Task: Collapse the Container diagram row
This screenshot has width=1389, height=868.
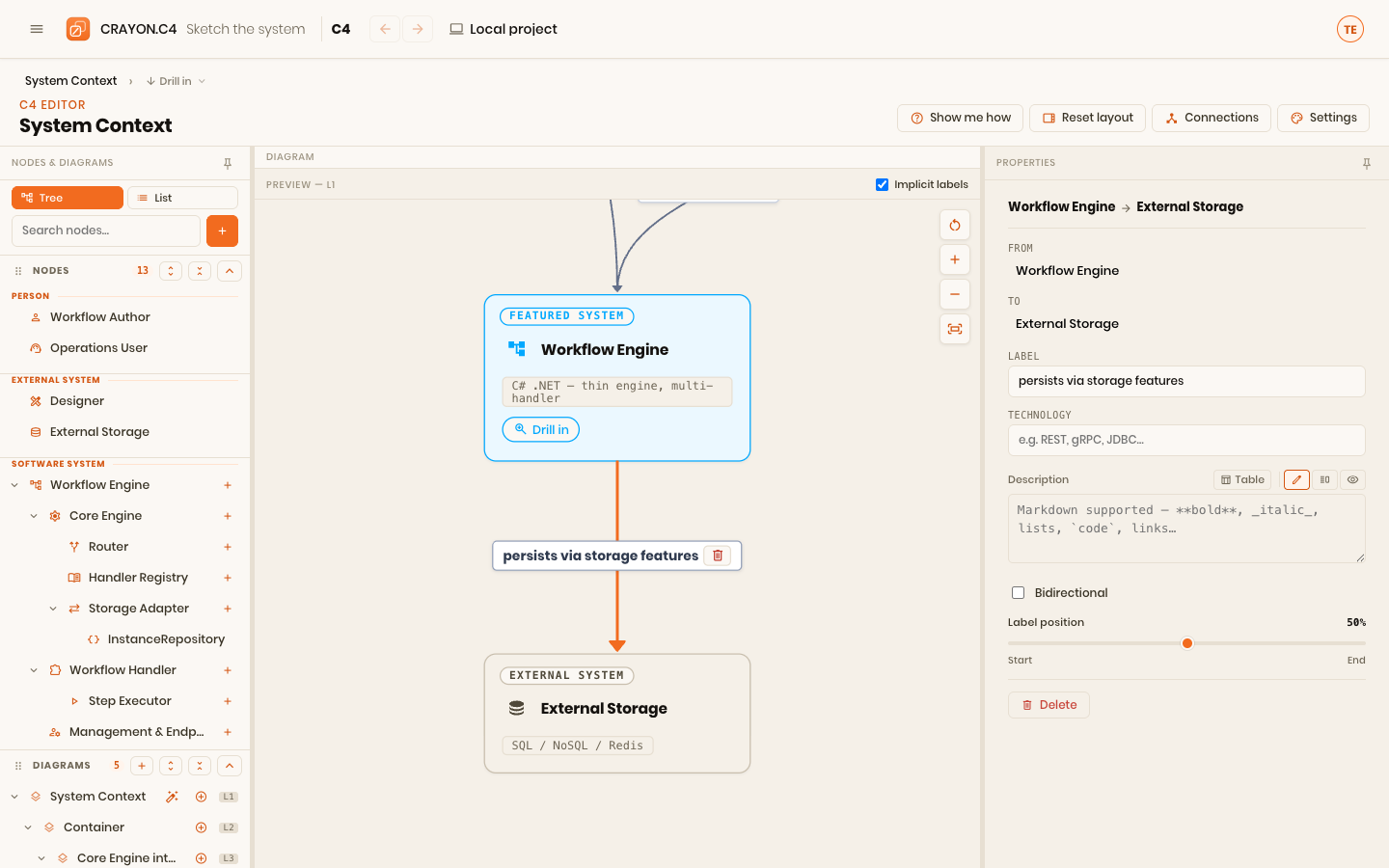Action: tap(28, 827)
